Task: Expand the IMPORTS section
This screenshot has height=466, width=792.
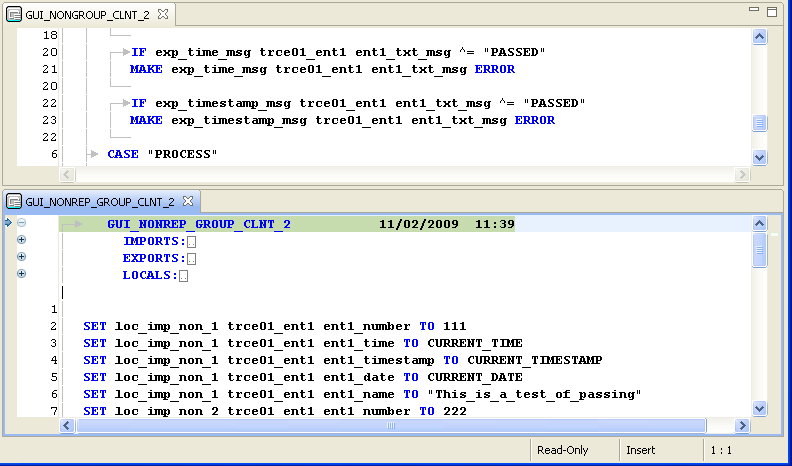Action: pyautogui.click(x=21, y=240)
